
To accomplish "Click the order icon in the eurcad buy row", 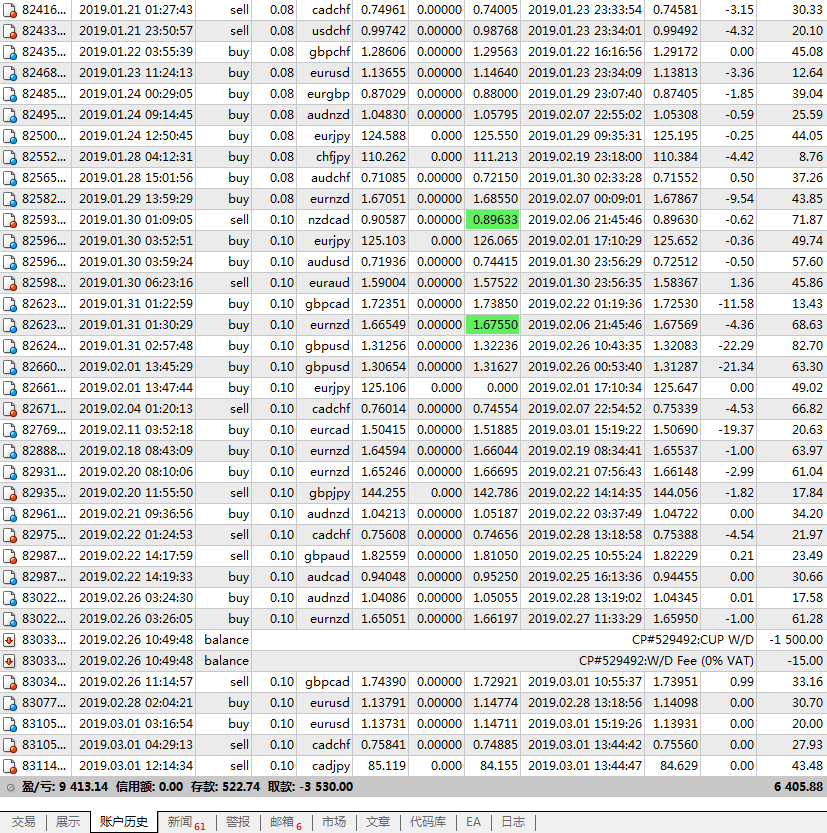I will (x=10, y=430).
